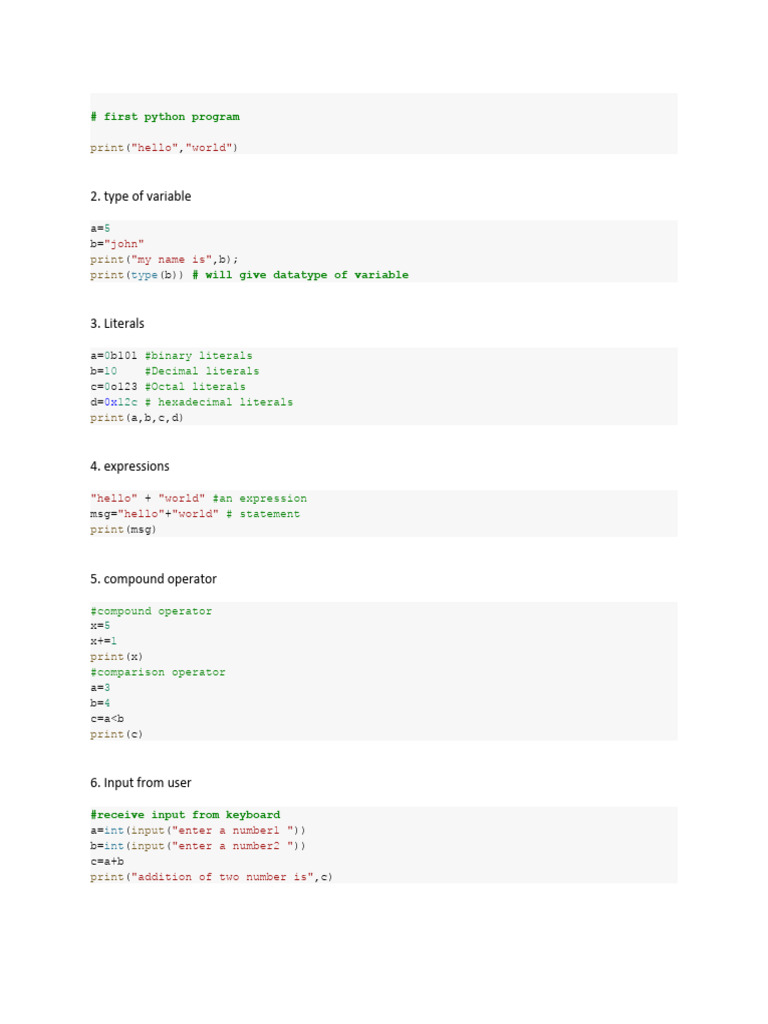Select the b="john" assignment line

point(117,244)
